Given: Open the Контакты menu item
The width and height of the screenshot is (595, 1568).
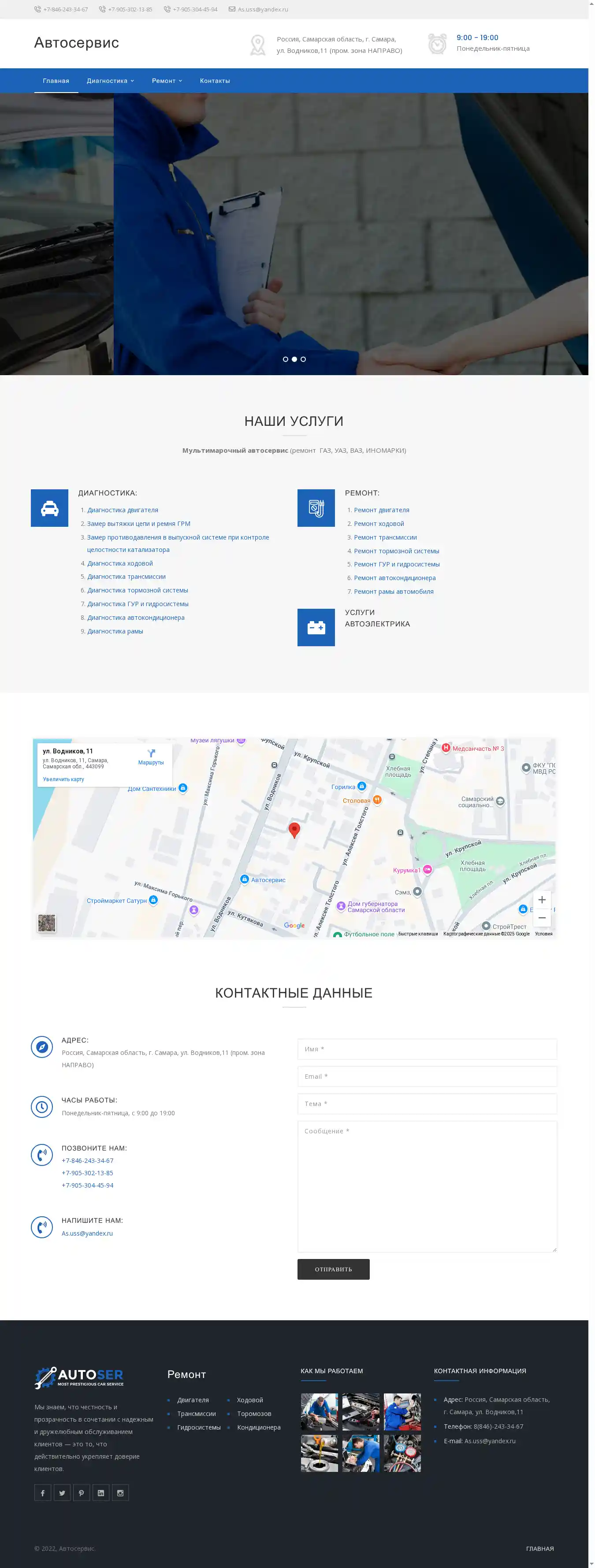Looking at the screenshot, I should click(x=215, y=81).
